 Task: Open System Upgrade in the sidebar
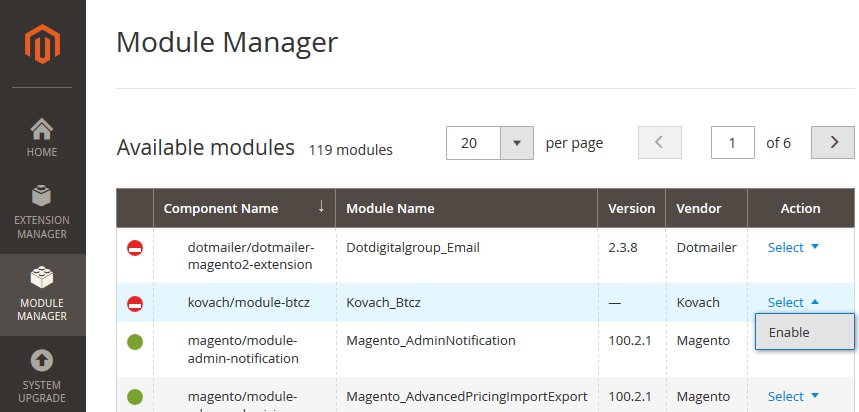[42, 377]
